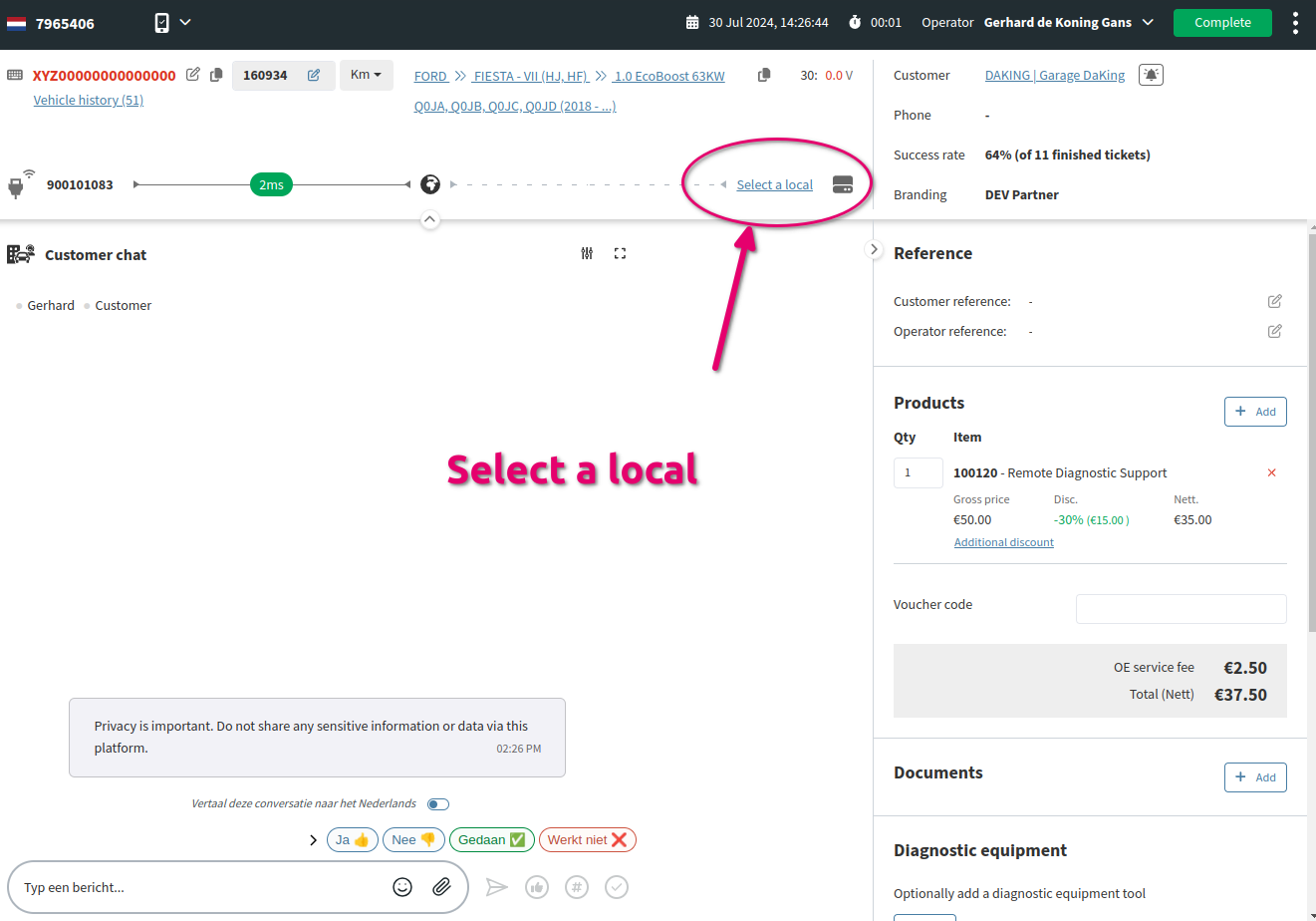1316x921 pixels.
Task: Open the payment card icon beside Select a local
Action: 843,184
